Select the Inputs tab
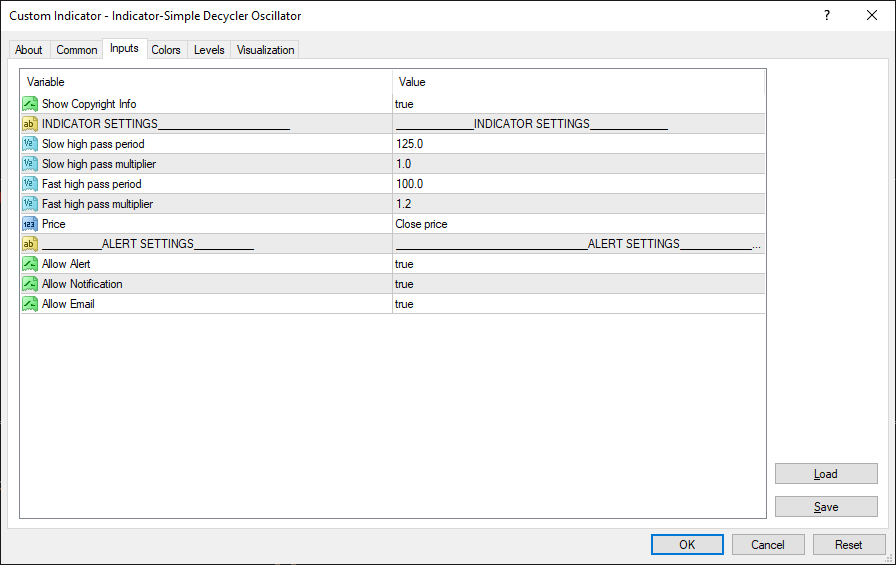Screen dimensions: 896x565 click(125, 49)
